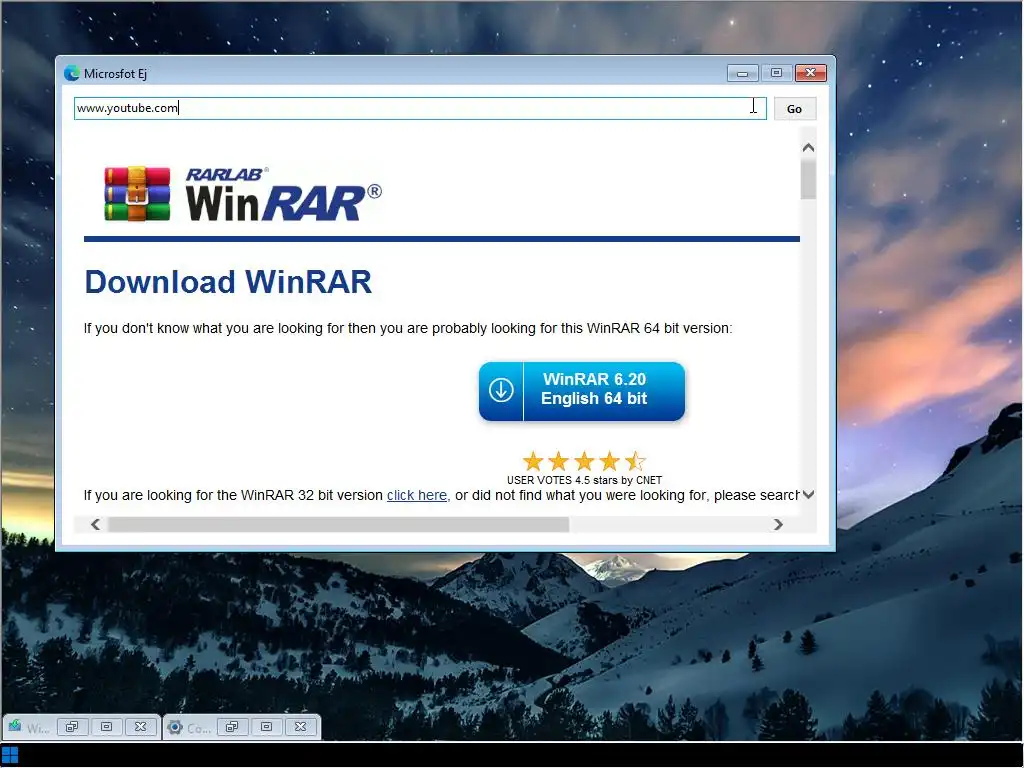This screenshot has height=768, width=1024.
Task: Maximize the Microsfot Ej window
Action: click(x=776, y=73)
